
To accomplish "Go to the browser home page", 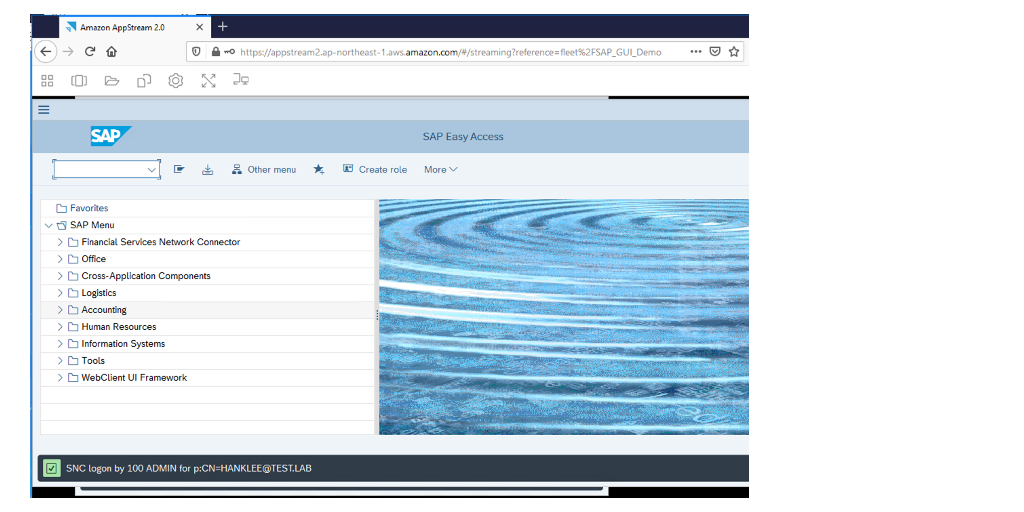I will click(112, 52).
